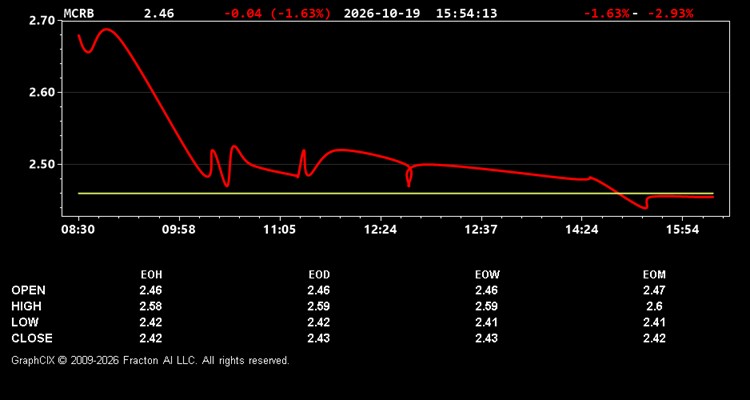Click the EOH column header
Viewport: 750px width, 400px height.
tap(151, 275)
